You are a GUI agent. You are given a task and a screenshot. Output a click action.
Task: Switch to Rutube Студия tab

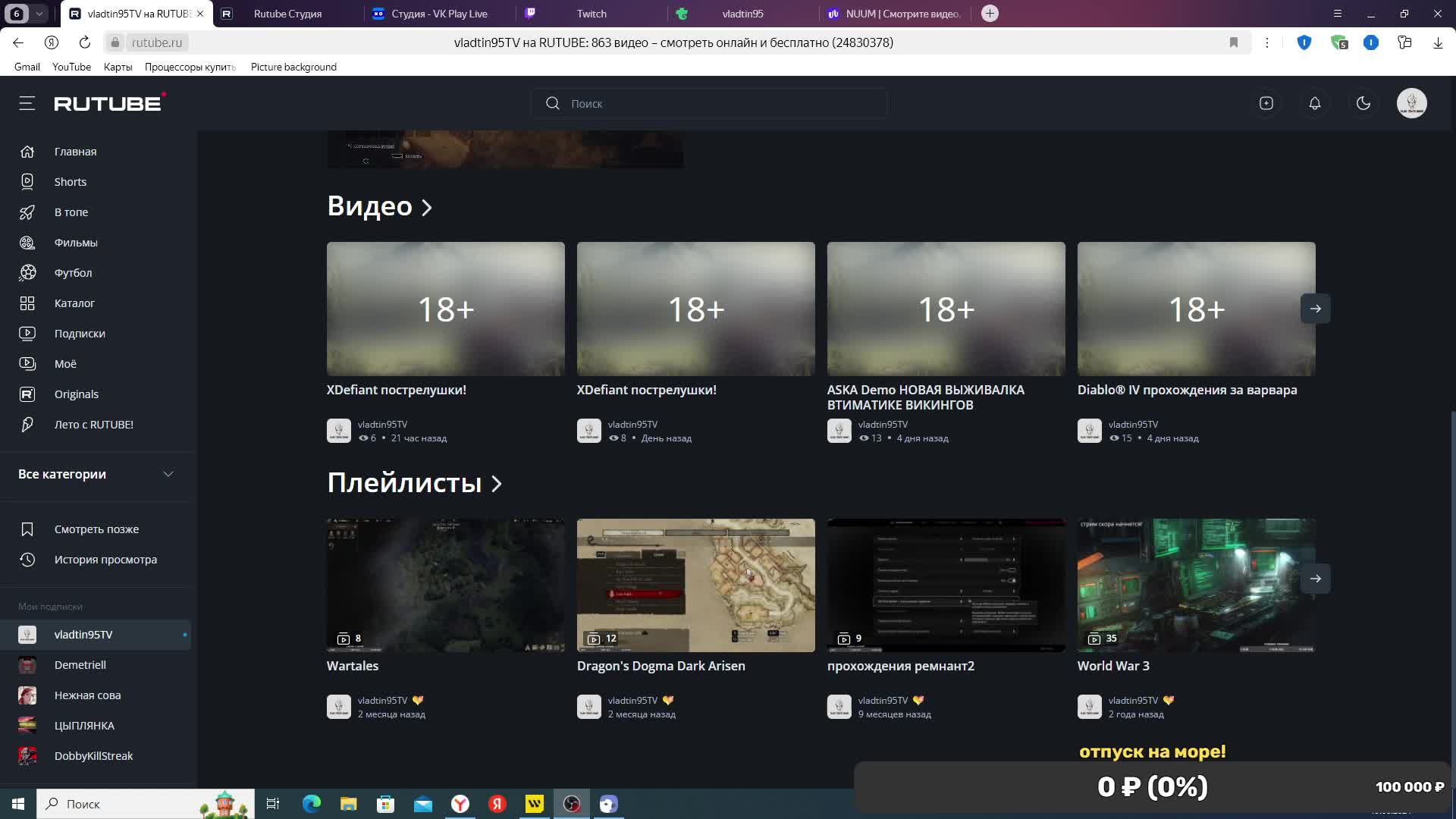point(287,14)
